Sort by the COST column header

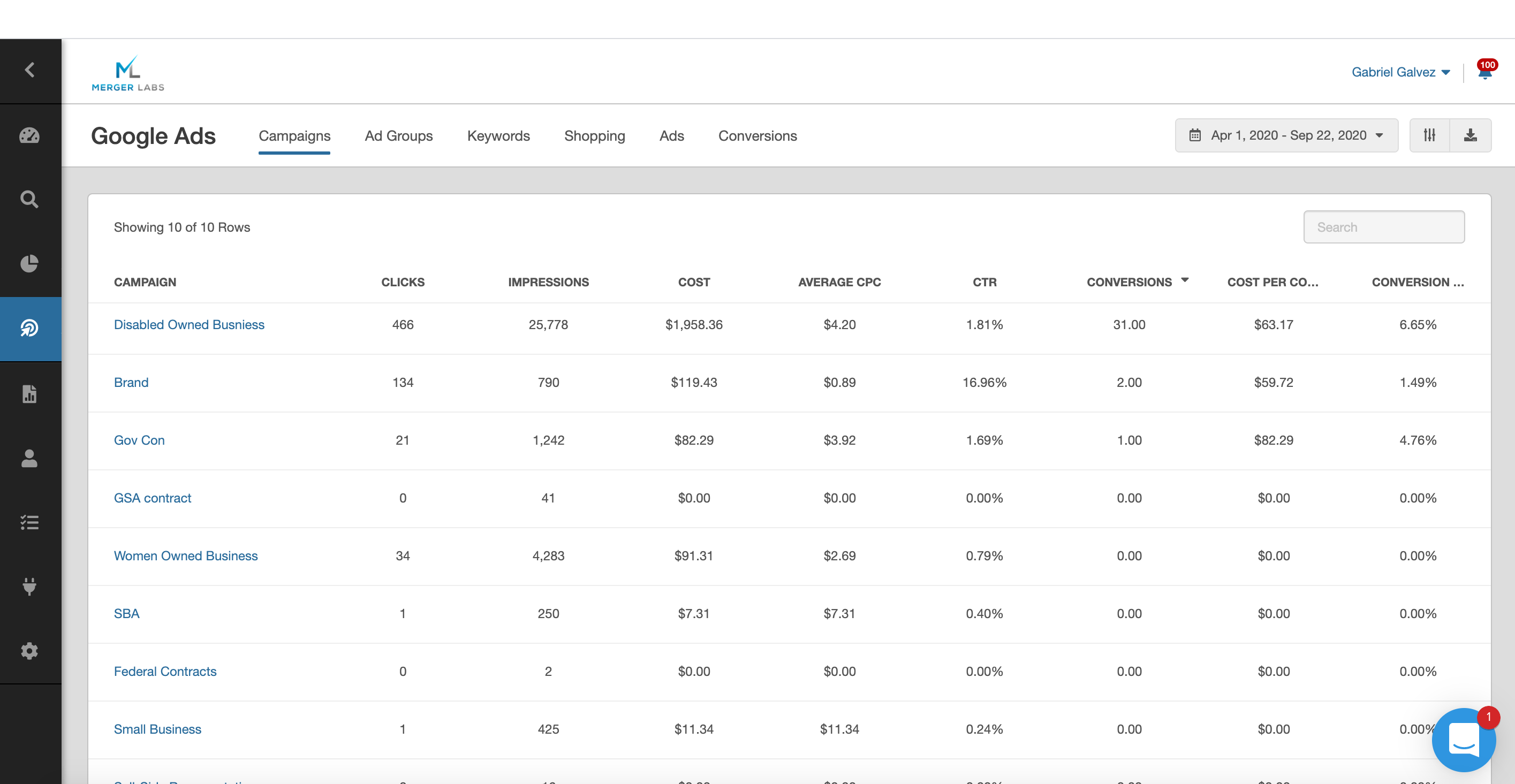pyautogui.click(x=694, y=282)
